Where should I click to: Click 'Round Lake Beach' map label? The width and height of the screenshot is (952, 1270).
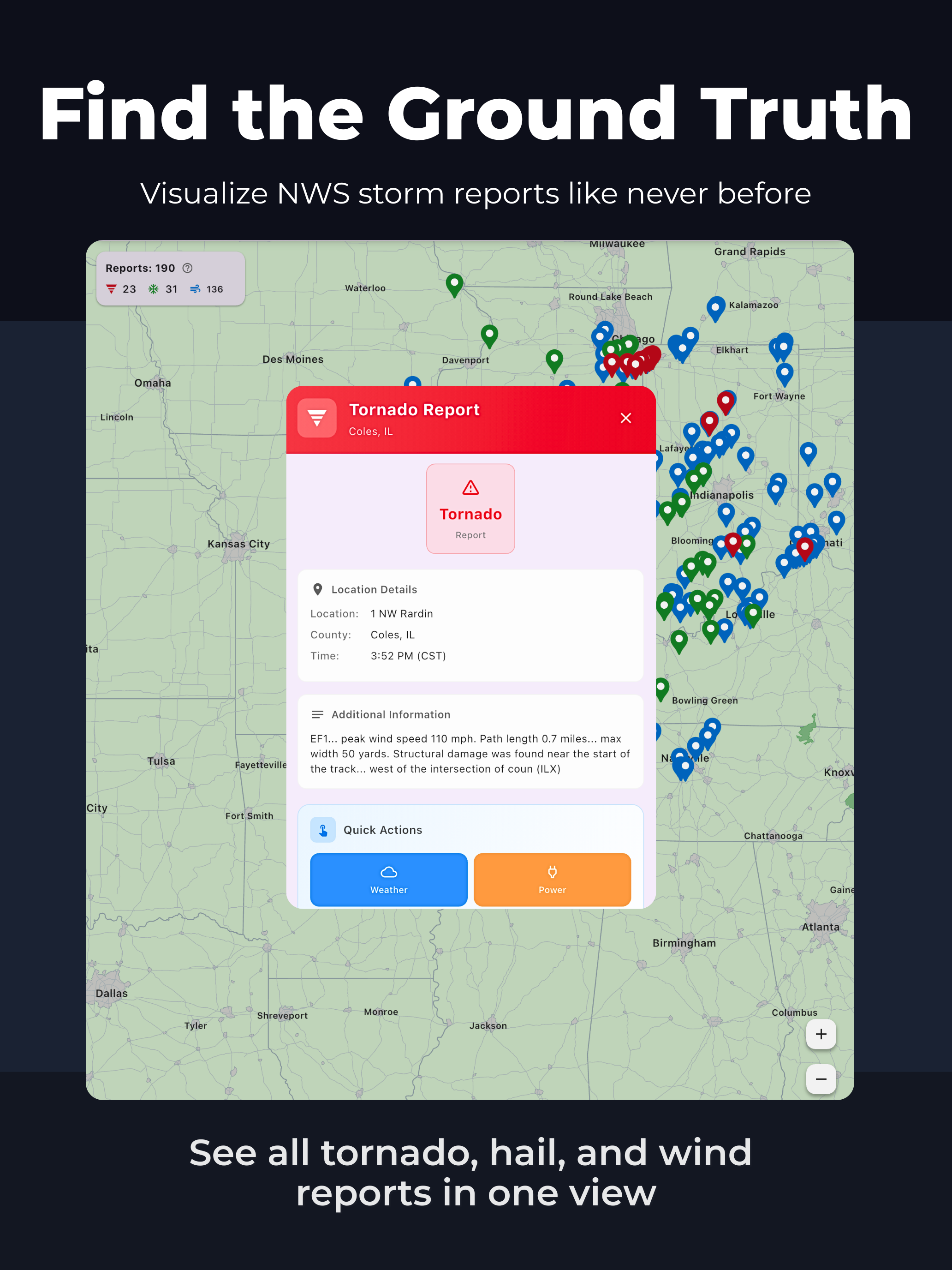[x=611, y=297]
